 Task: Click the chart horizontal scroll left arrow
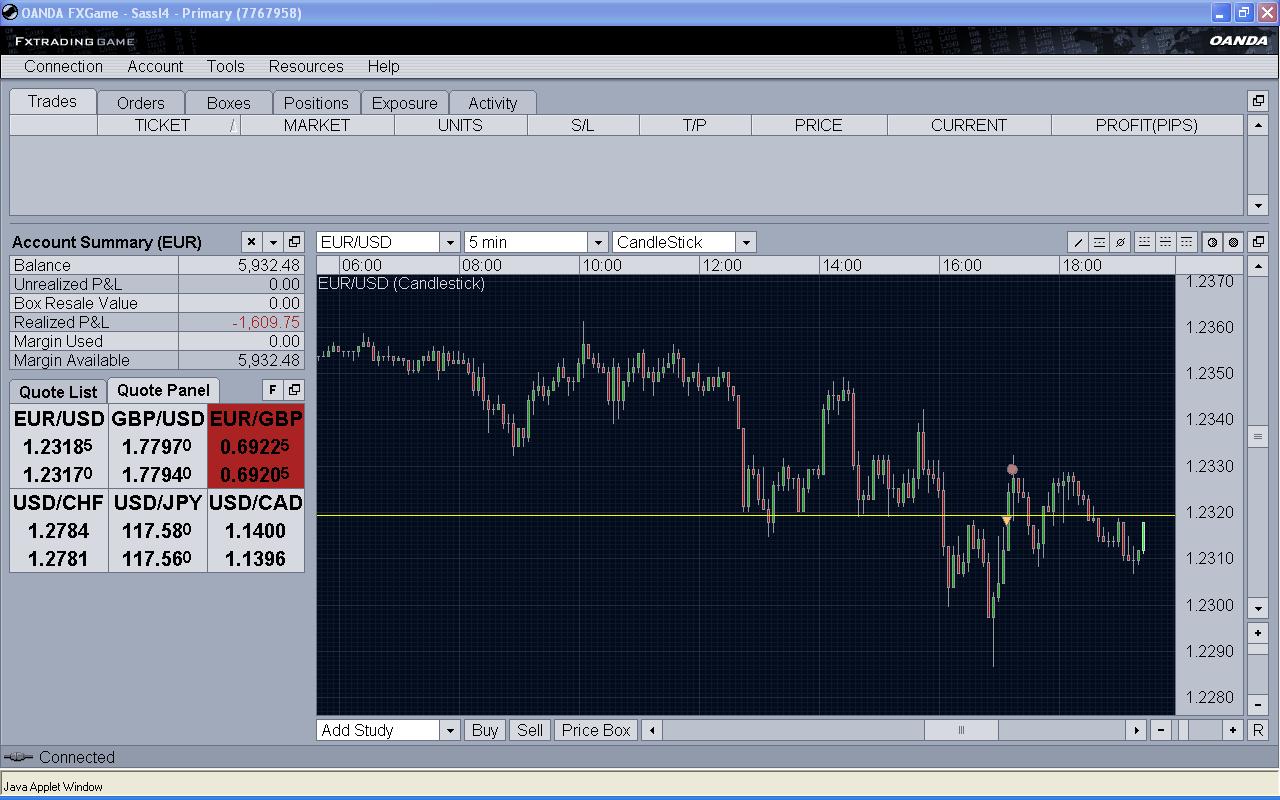click(x=652, y=730)
